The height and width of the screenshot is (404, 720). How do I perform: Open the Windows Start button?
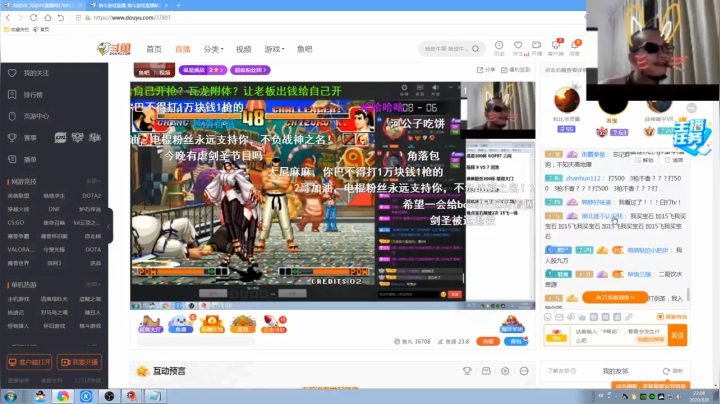click(x=10, y=396)
